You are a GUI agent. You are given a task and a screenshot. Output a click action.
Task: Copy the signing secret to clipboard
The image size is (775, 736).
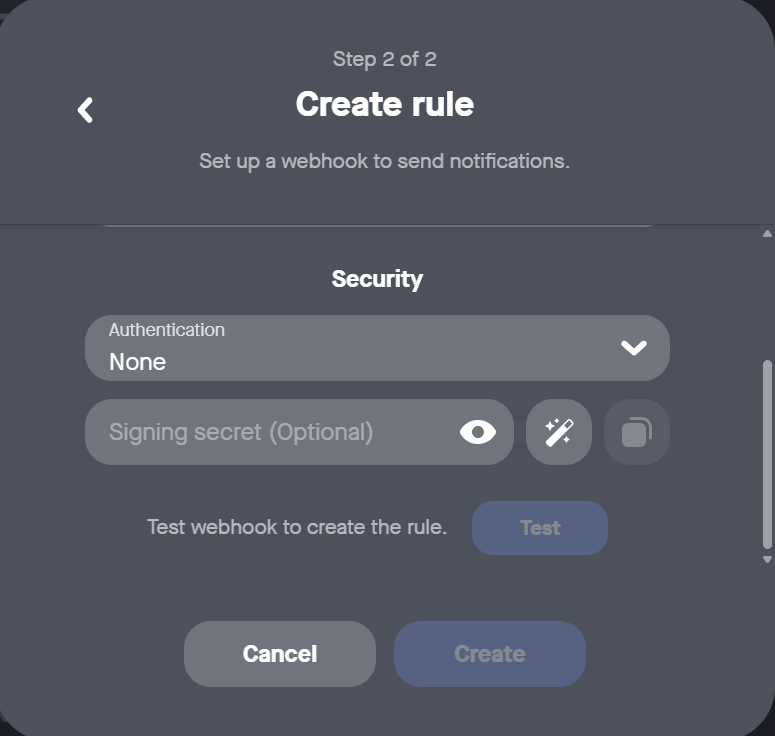(x=637, y=432)
